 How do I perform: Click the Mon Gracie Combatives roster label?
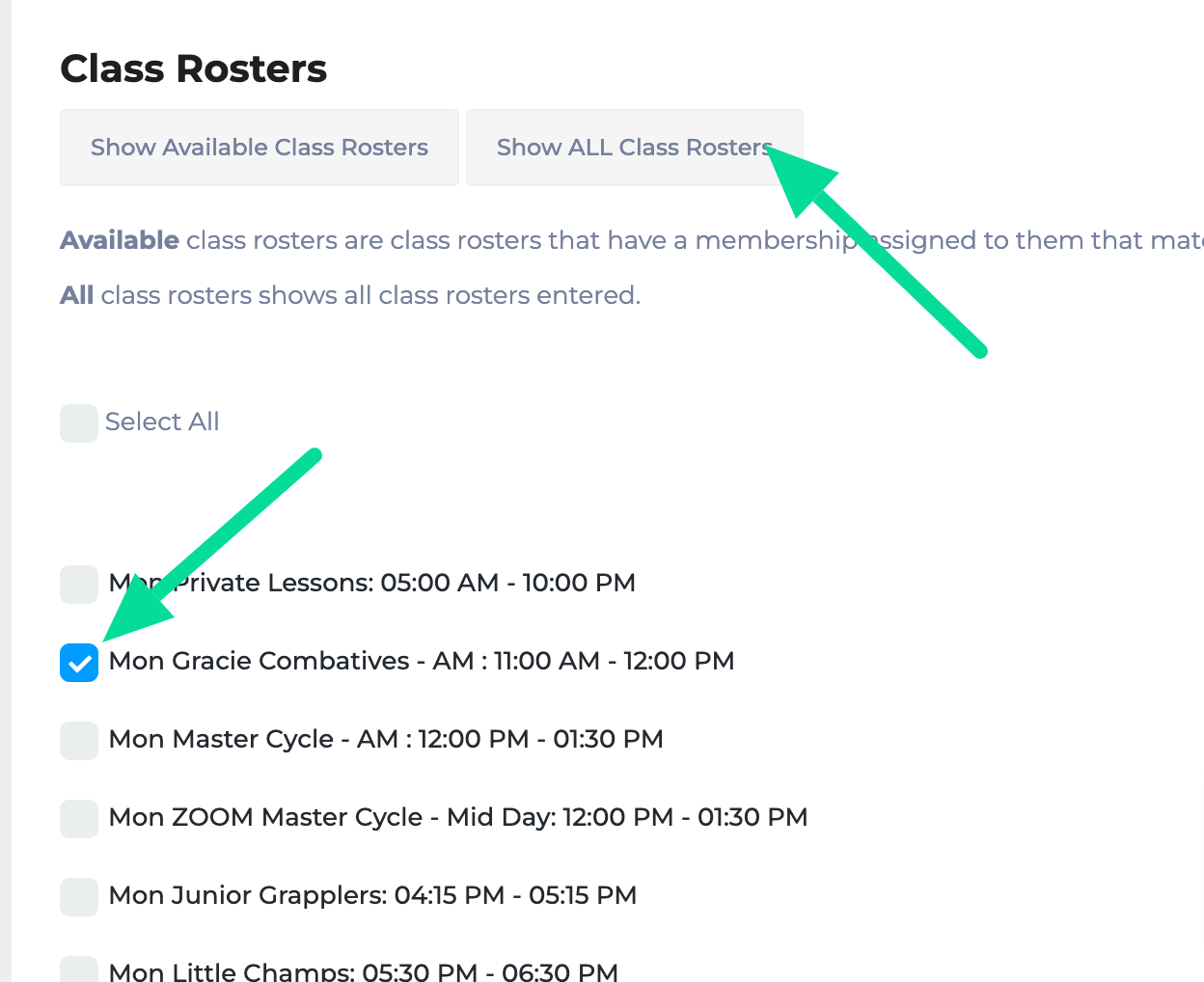click(422, 661)
